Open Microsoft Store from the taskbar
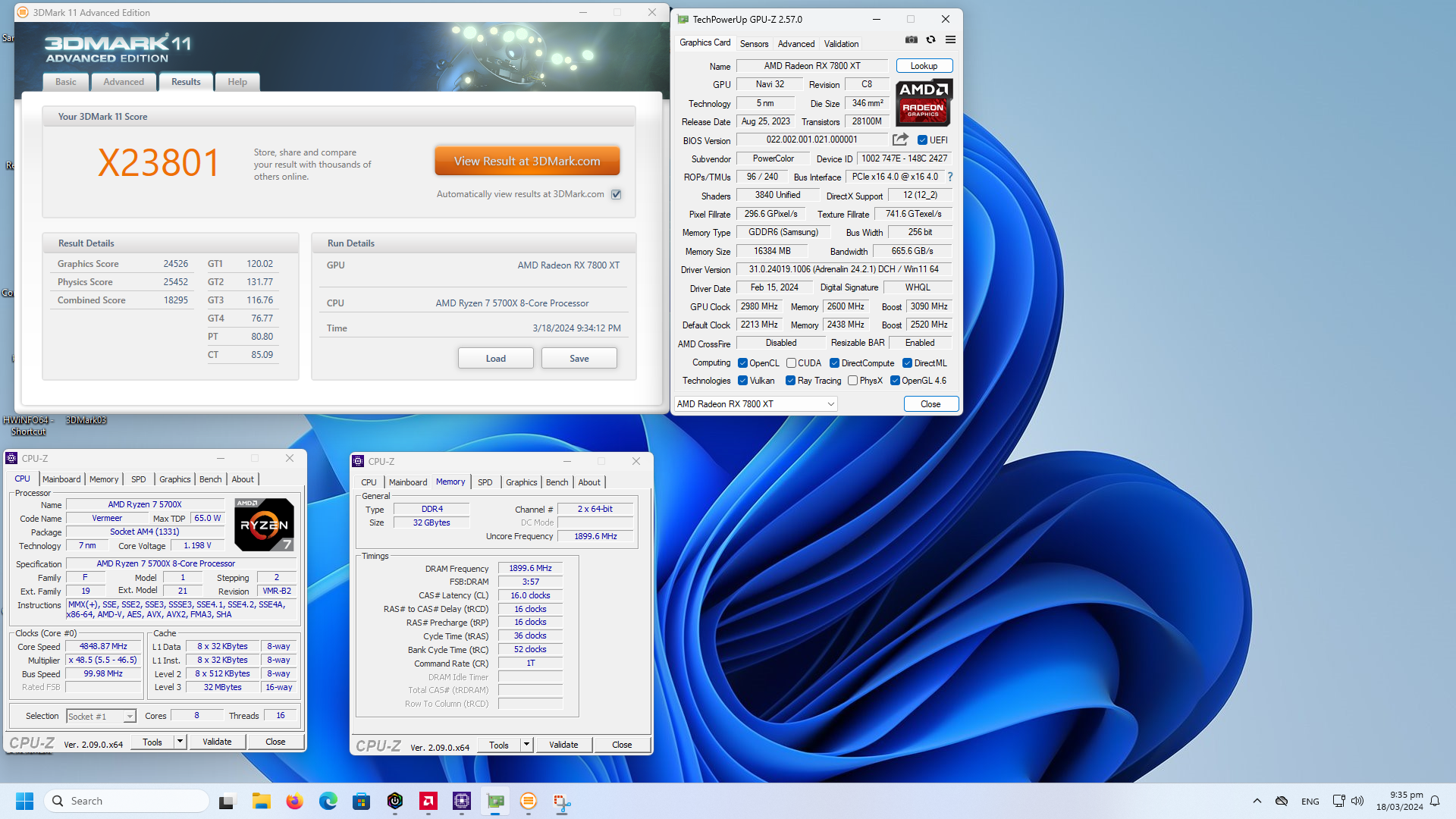The width and height of the screenshot is (1456, 819). pyautogui.click(x=361, y=801)
